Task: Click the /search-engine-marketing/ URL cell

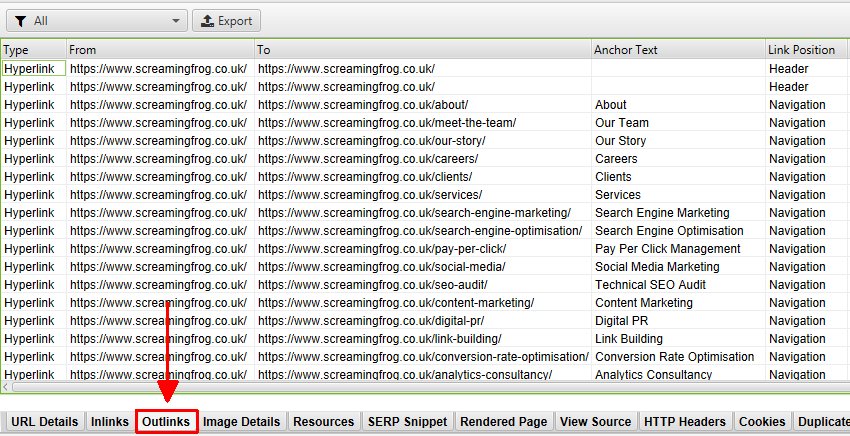Action: pos(423,213)
